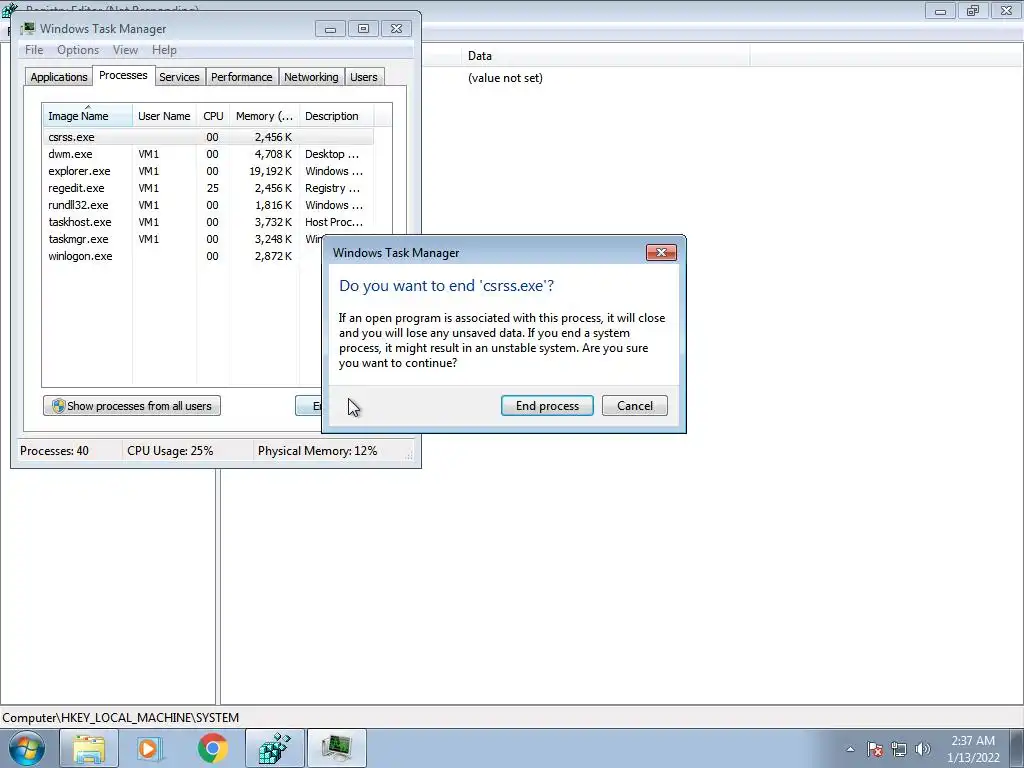Click Physical Memory: 12% status text

[x=317, y=451]
